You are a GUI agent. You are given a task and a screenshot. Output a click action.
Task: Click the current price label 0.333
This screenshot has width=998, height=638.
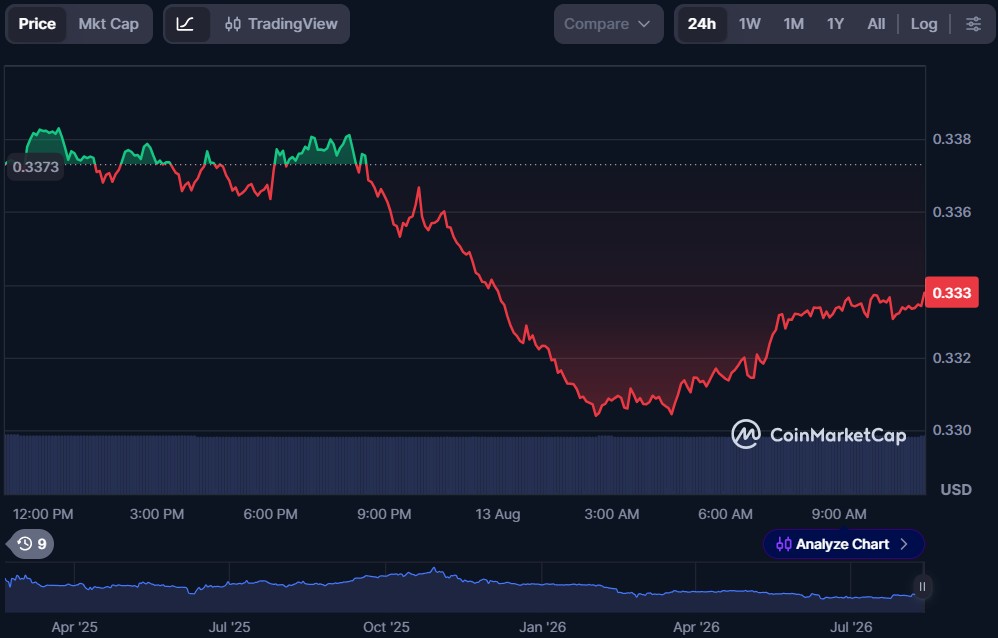(x=952, y=292)
